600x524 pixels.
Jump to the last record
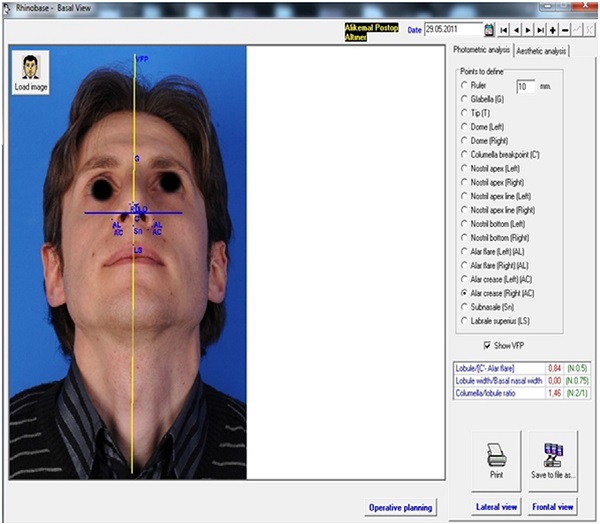(x=540, y=31)
